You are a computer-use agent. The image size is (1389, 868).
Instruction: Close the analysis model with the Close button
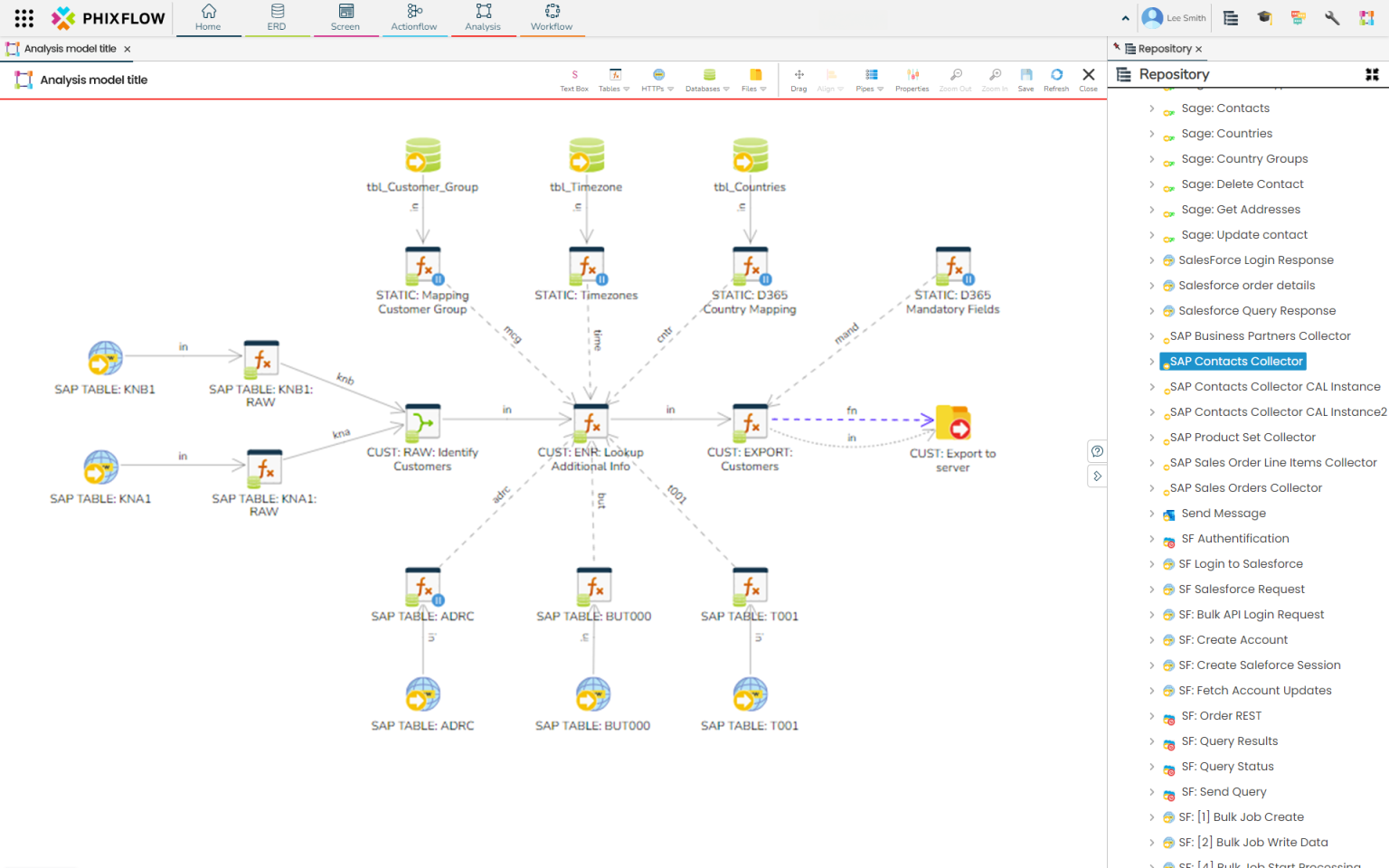coord(1088,80)
